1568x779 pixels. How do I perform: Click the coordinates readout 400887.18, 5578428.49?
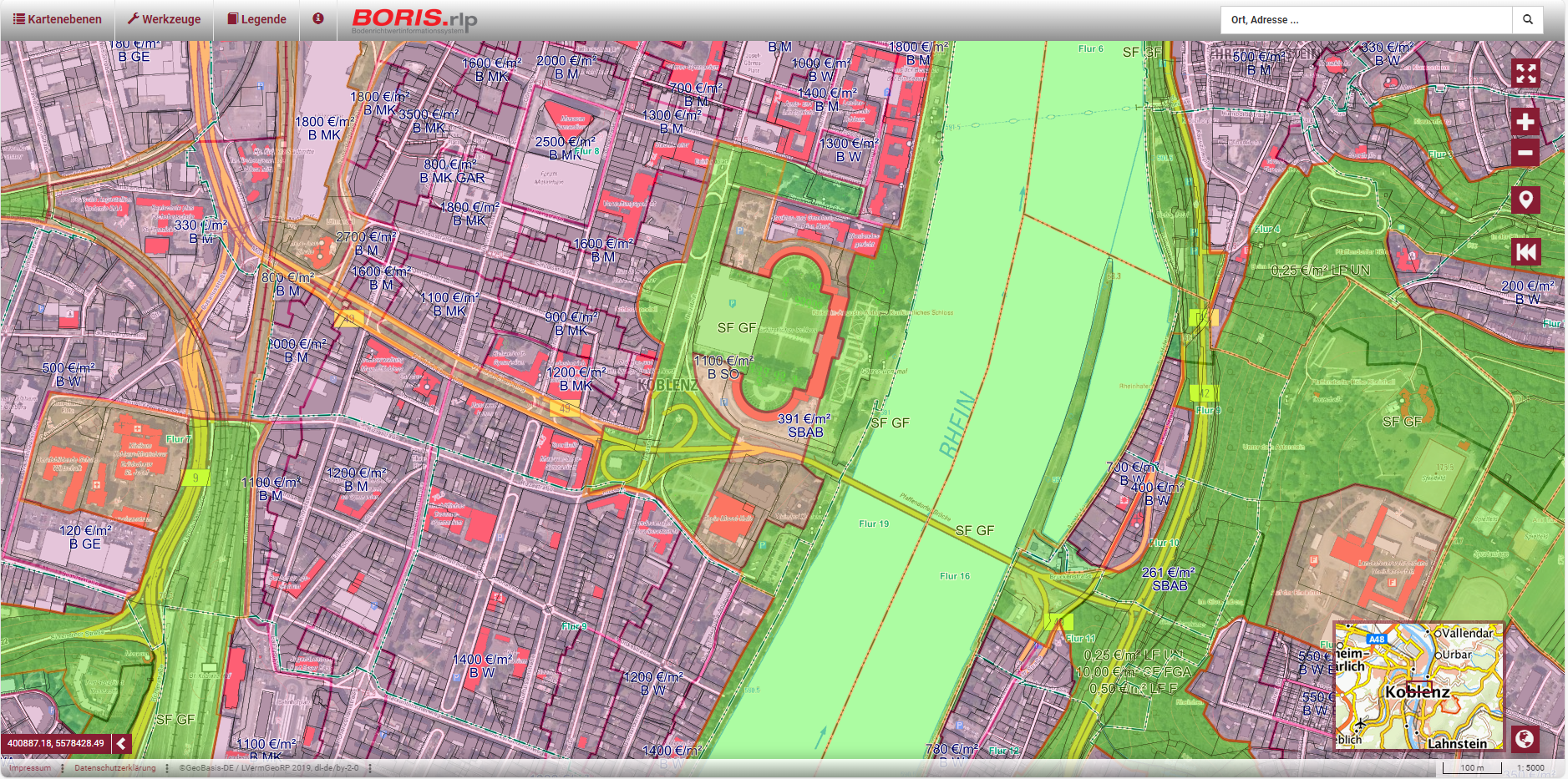(56, 743)
